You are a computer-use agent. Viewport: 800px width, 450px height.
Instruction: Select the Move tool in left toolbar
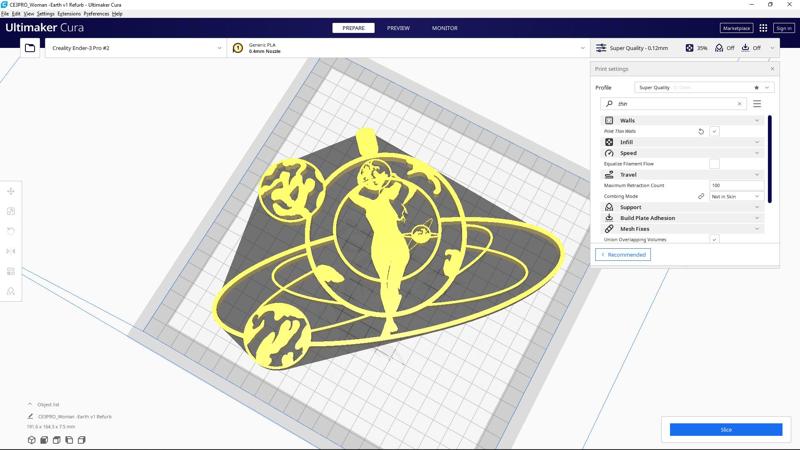click(x=11, y=191)
